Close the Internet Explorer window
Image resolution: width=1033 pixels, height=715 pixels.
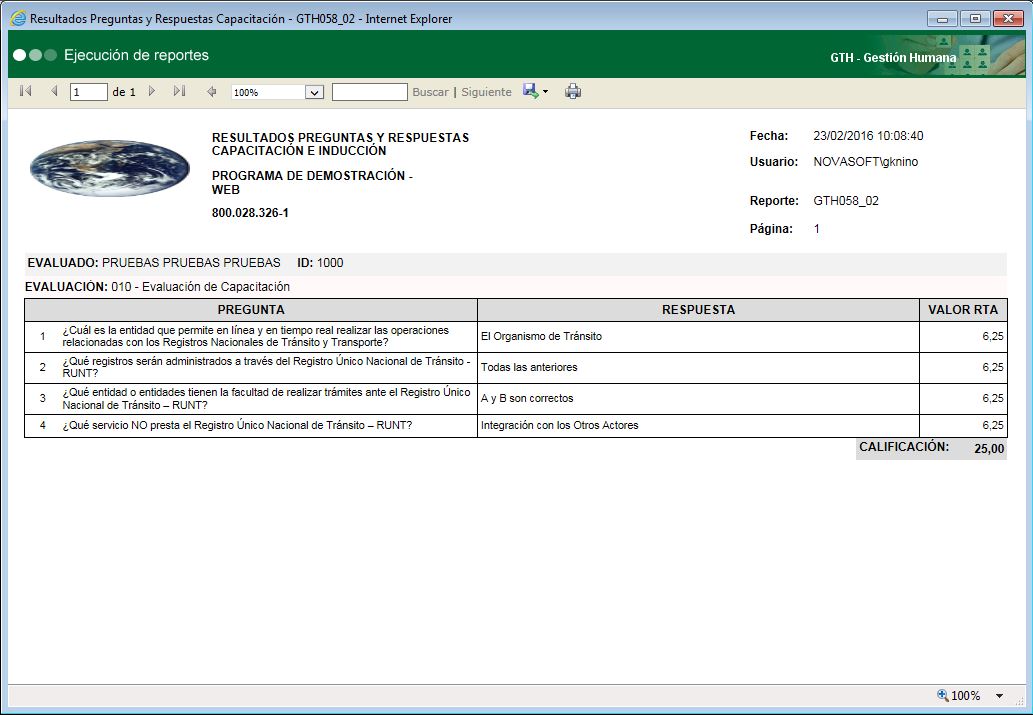[1008, 18]
